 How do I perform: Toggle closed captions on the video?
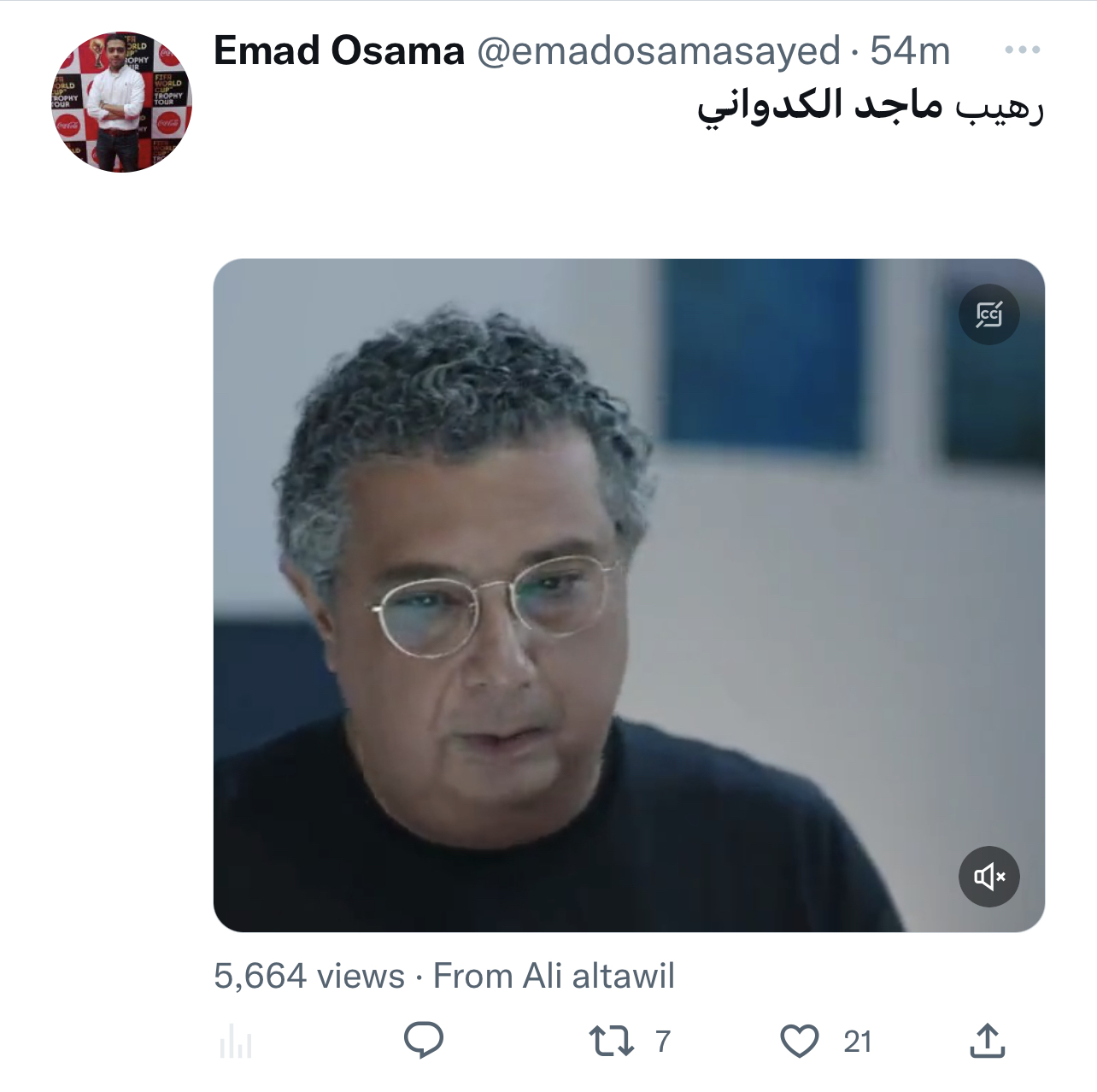[x=988, y=314]
